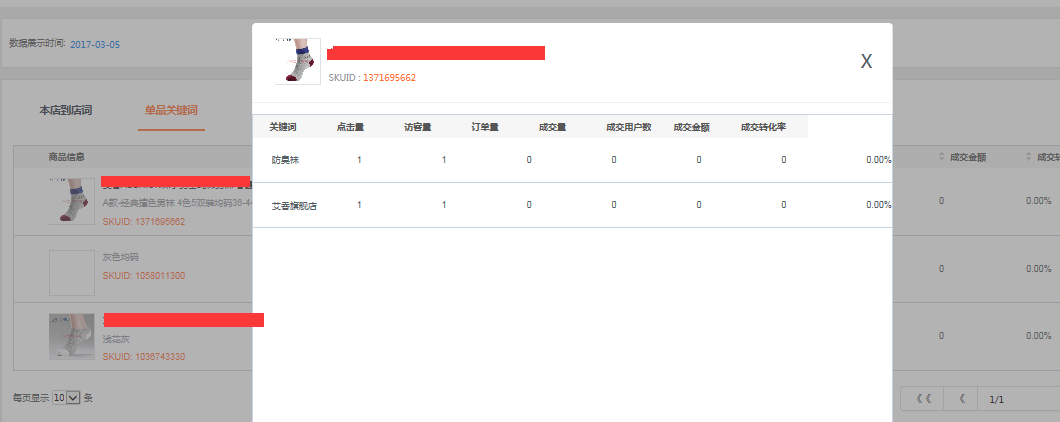
Task: Click SKUID 1036743330 in background list
Action: coord(143,357)
